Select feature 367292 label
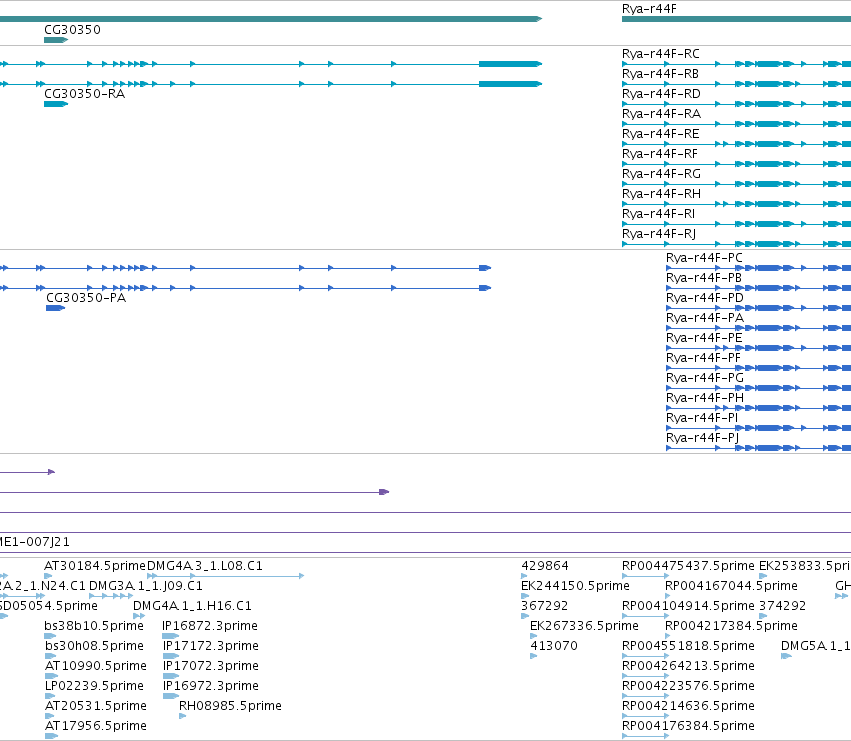Viewport: 851px width, 741px height. (x=544, y=606)
